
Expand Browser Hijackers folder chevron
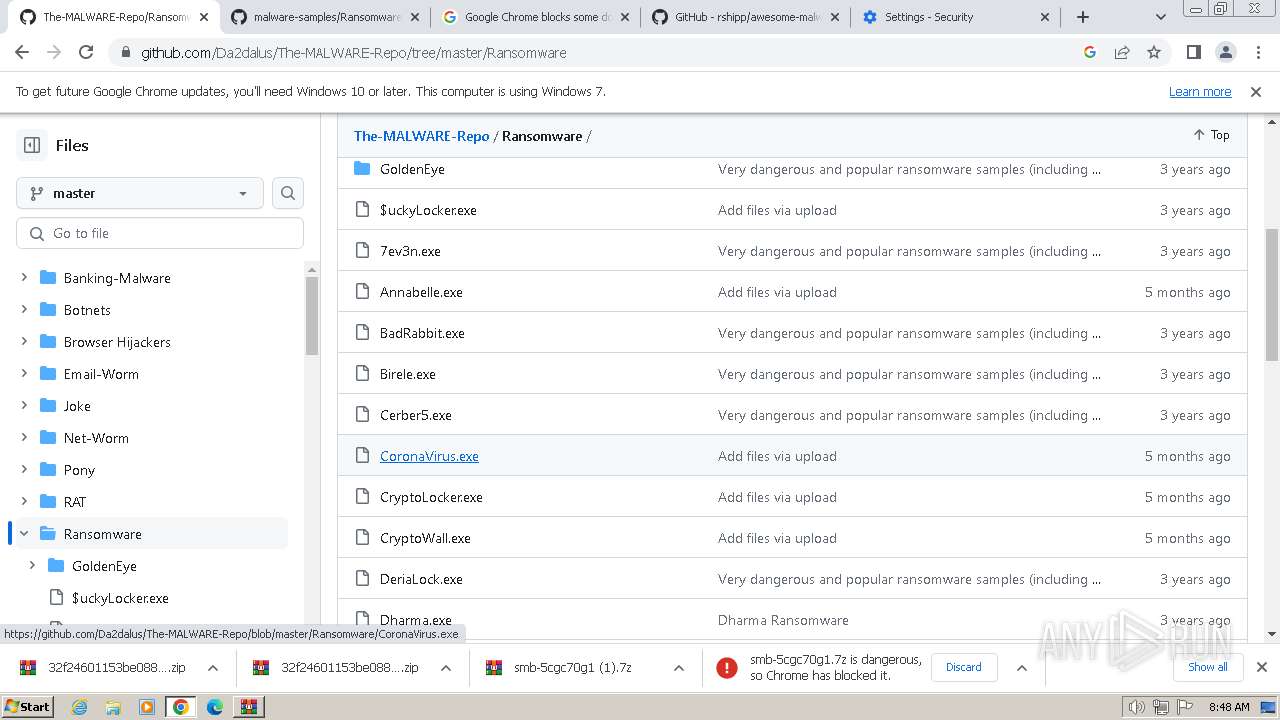[x=24, y=342]
